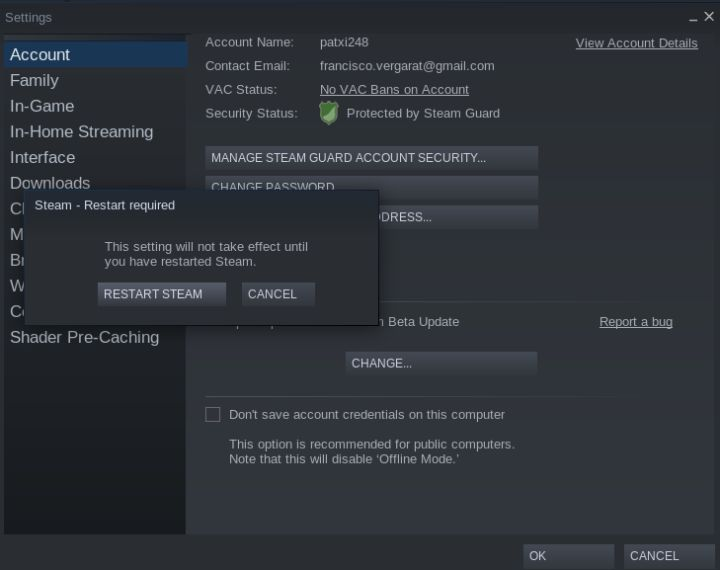Click Protected by Steam Guard text
720x570 pixels.
coord(423,113)
